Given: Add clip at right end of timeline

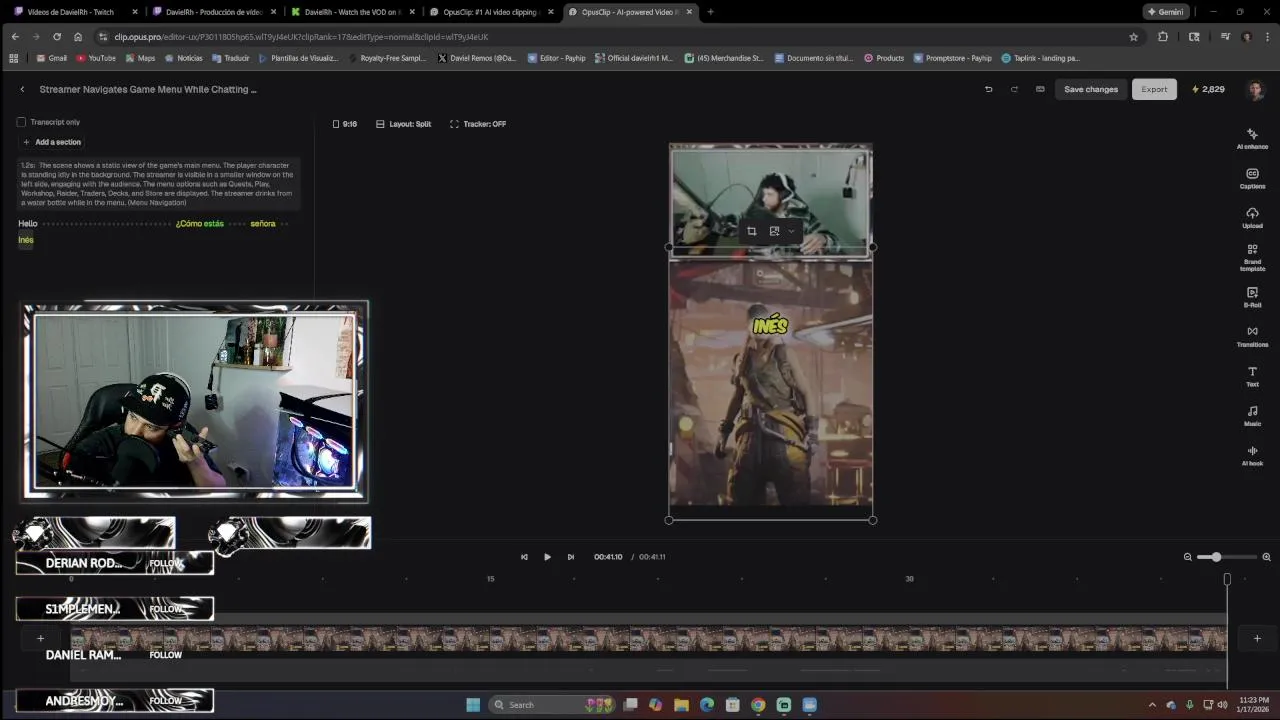Looking at the screenshot, I should (x=1257, y=638).
